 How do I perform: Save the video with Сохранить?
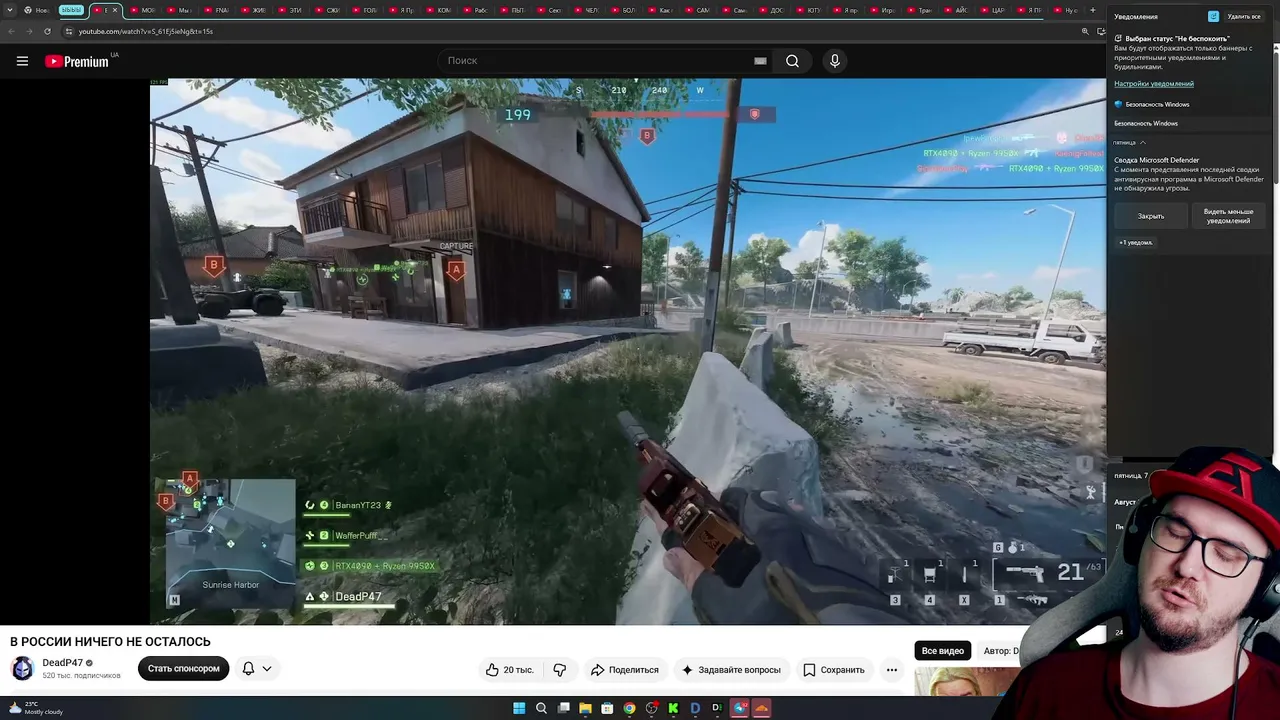pyautogui.click(x=834, y=670)
